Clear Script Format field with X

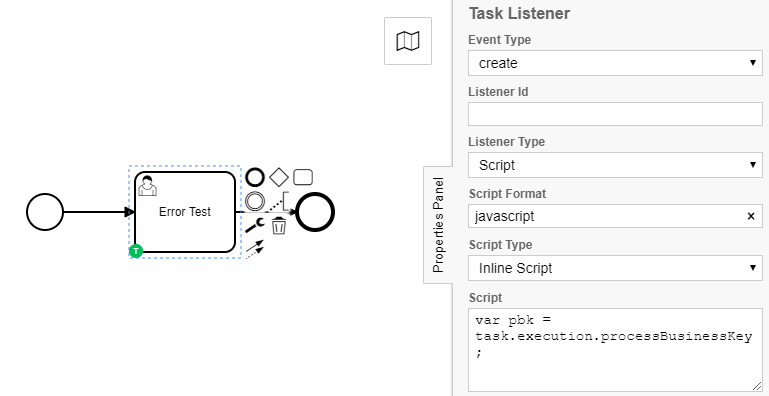coord(751,216)
